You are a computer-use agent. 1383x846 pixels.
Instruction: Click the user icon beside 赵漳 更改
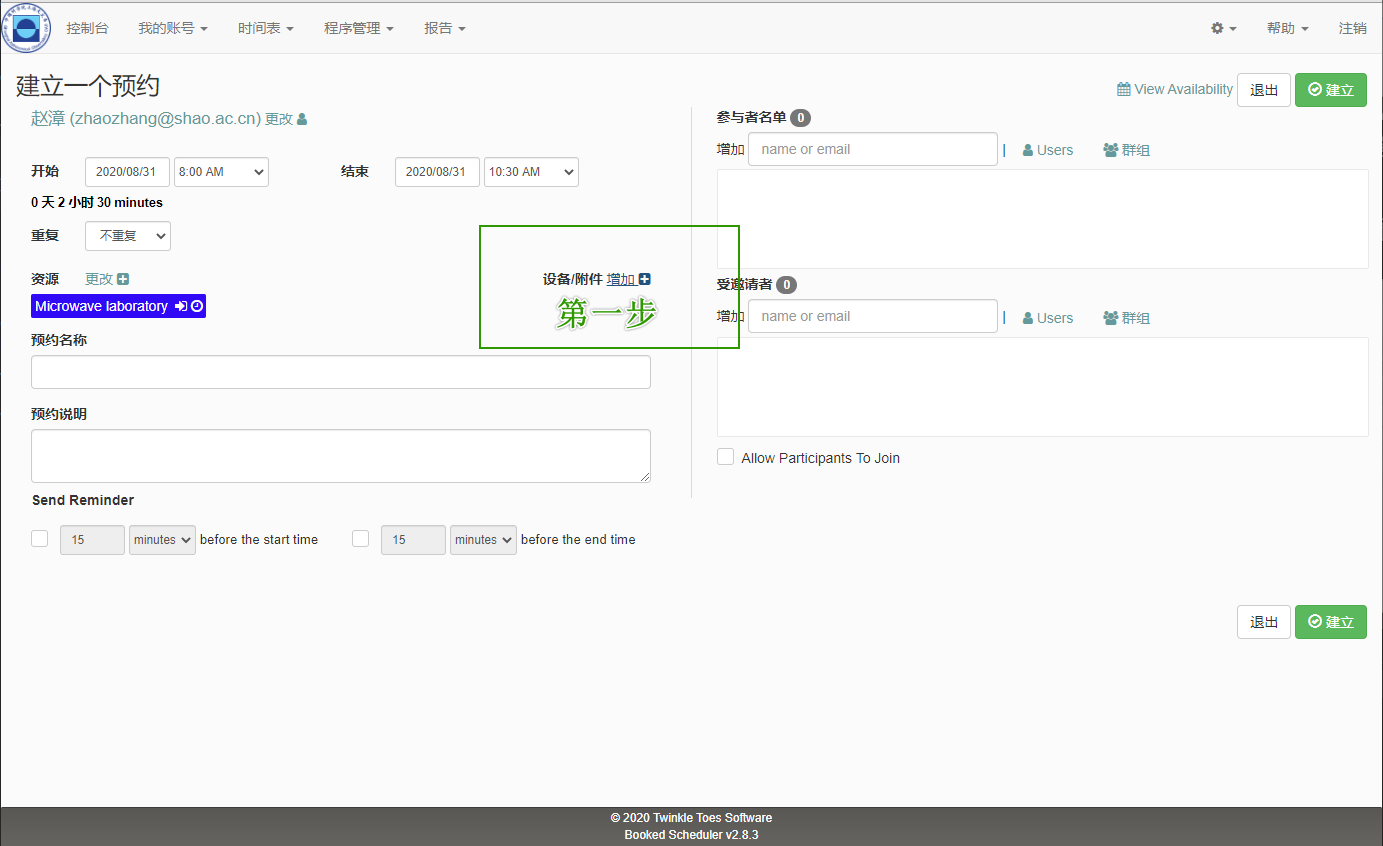point(302,119)
